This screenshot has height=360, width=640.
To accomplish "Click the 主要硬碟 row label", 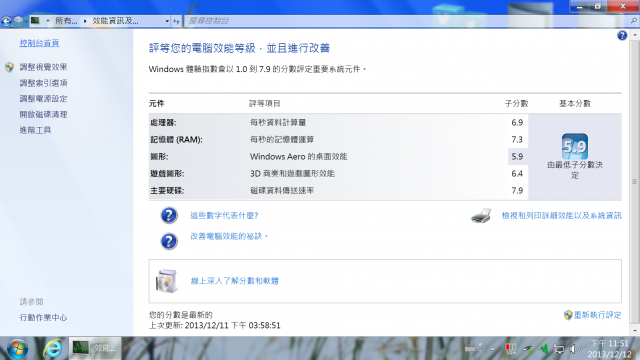I will click(167, 191).
